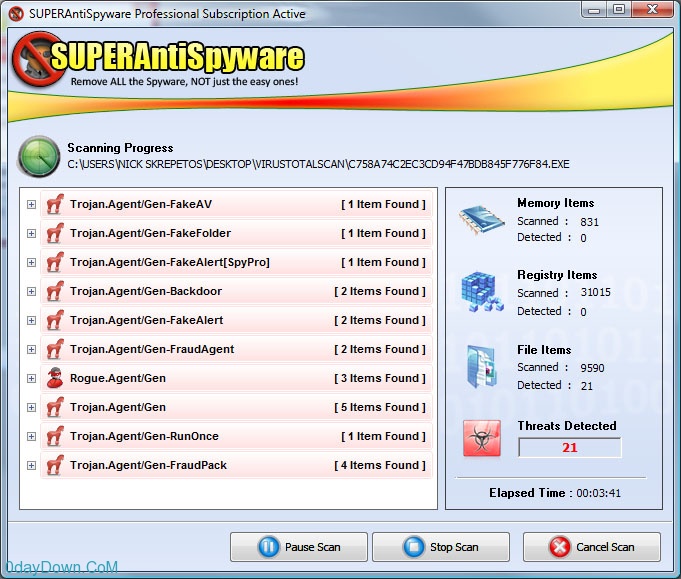
Task: Click trojan horse icon beside FakeAlert[SpyPro]
Action: coord(55,262)
